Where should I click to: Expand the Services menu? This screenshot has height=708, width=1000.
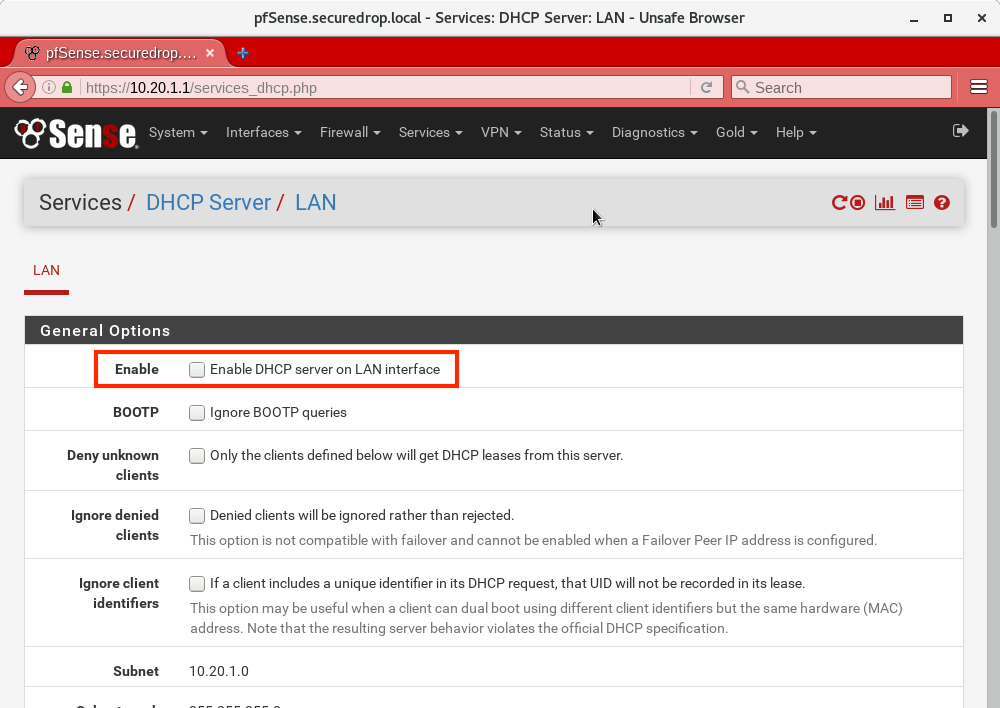click(430, 132)
